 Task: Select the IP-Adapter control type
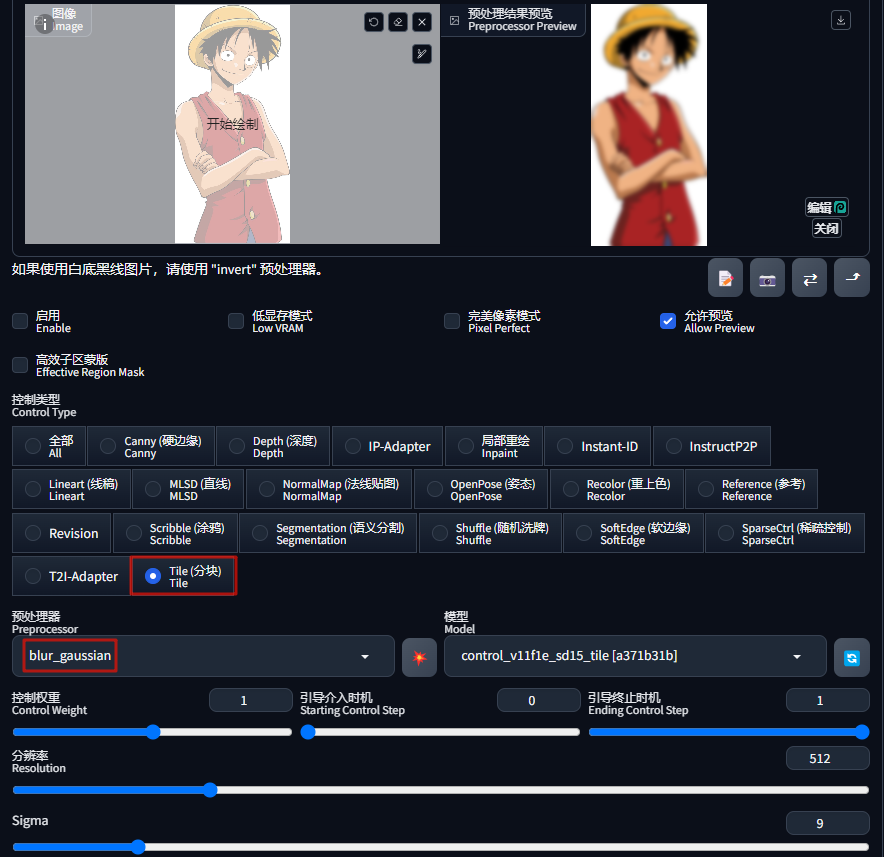click(x=387, y=446)
